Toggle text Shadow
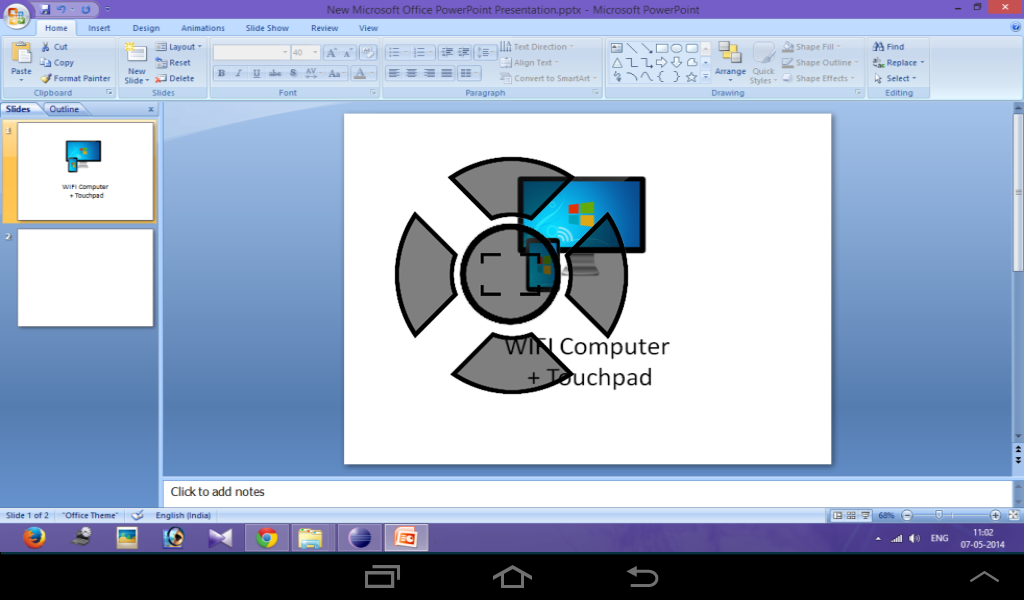 pos(293,73)
